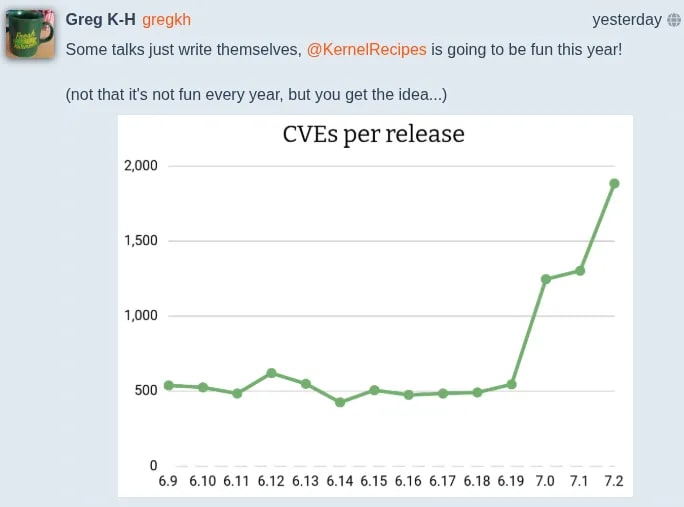The height and width of the screenshot is (507, 684).
Task: Click the 6.19 data point
Action: tap(512, 385)
